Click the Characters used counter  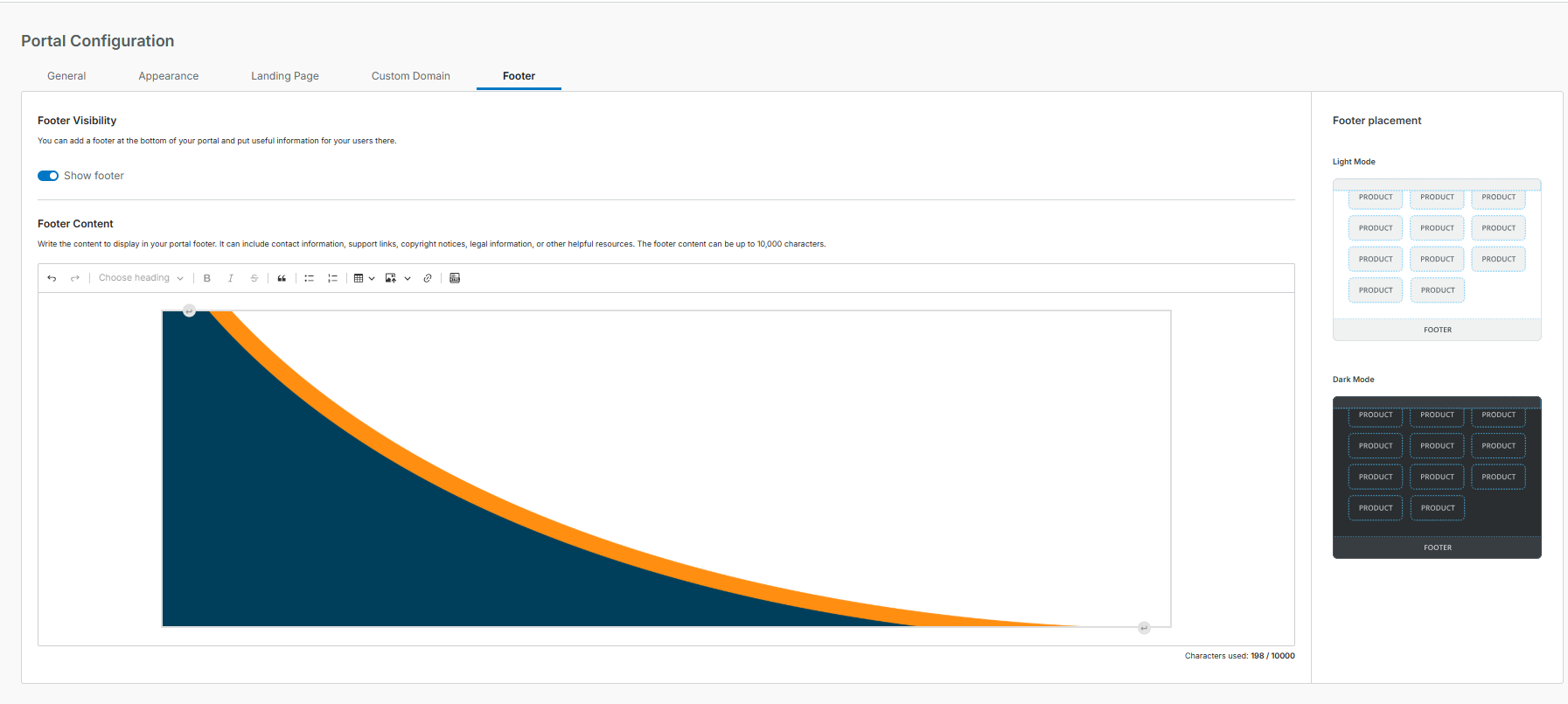click(1240, 656)
